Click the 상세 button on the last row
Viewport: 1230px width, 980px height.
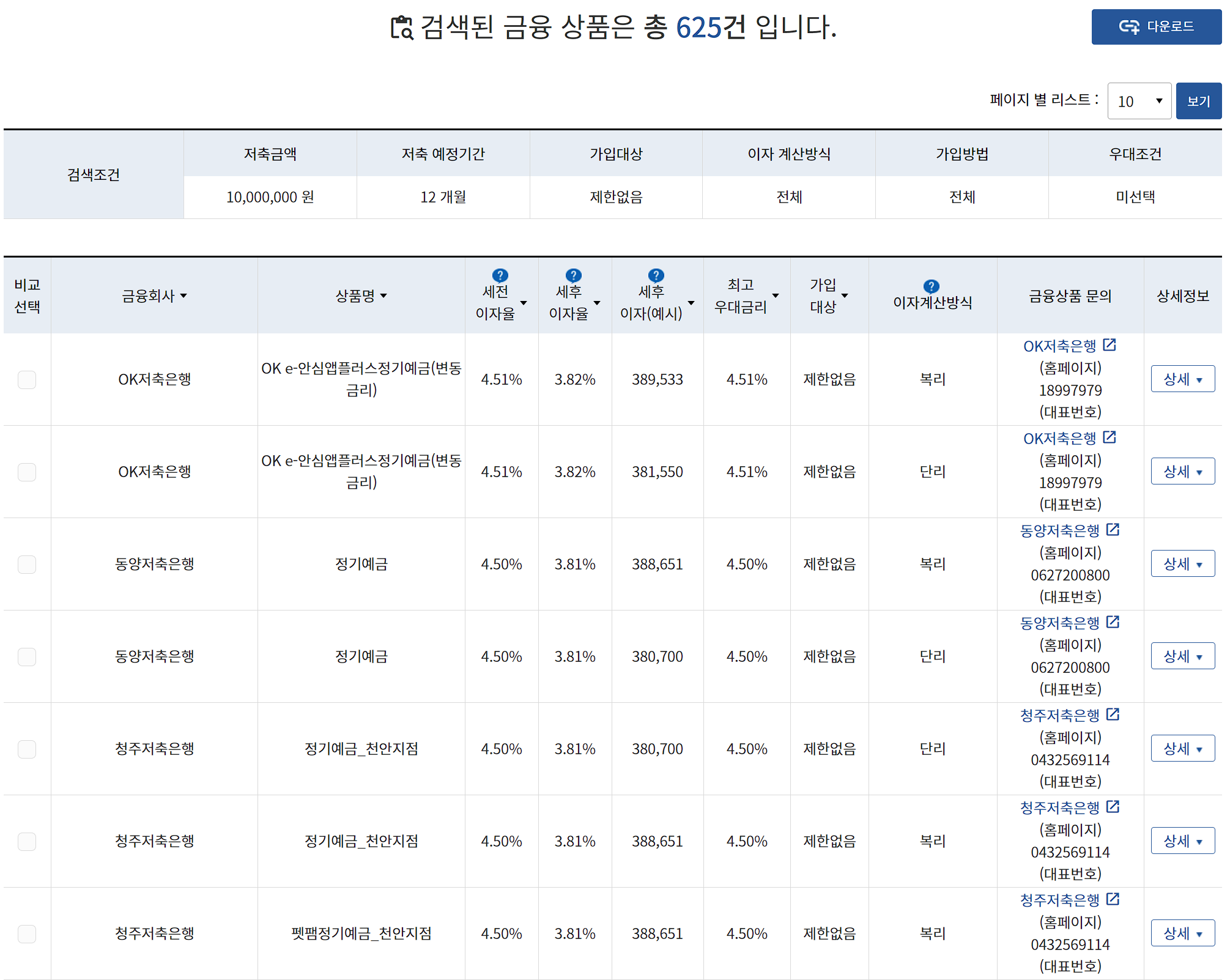click(1182, 933)
